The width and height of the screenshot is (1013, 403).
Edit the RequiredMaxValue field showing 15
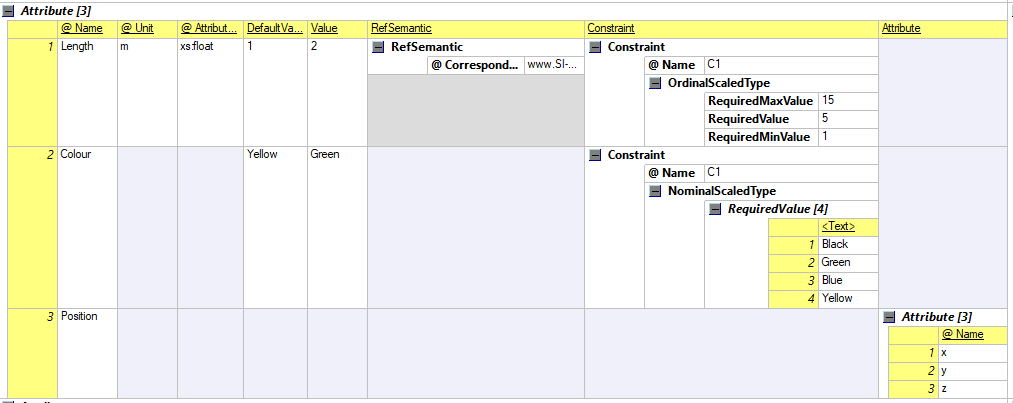[x=847, y=101]
